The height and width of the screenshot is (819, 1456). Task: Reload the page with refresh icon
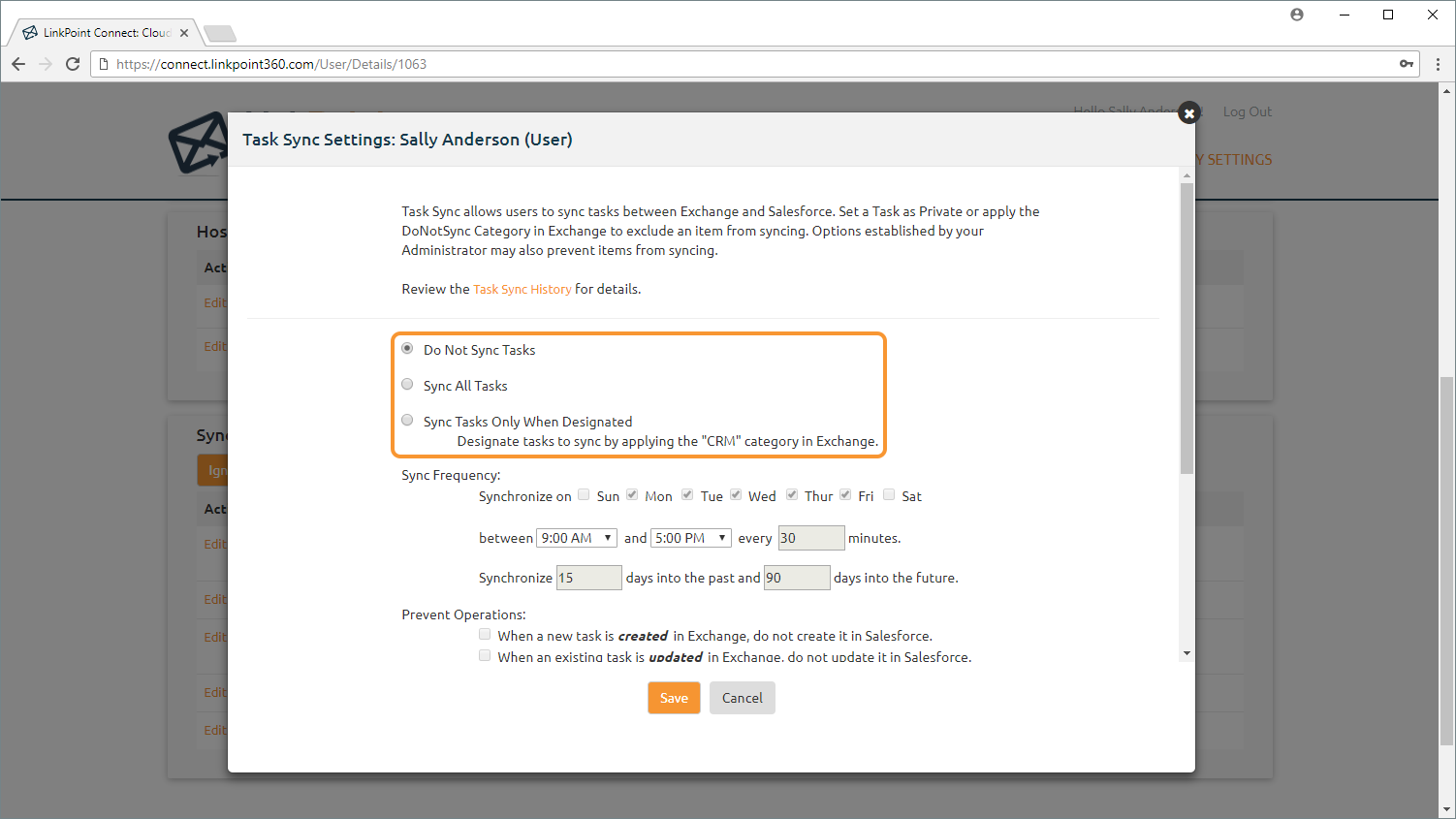coord(73,64)
